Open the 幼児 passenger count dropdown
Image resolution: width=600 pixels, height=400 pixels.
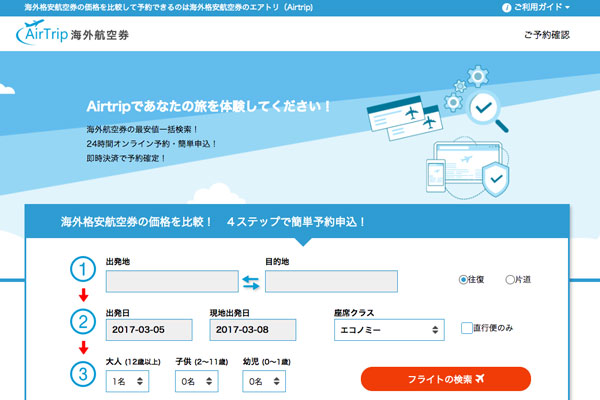point(264,381)
